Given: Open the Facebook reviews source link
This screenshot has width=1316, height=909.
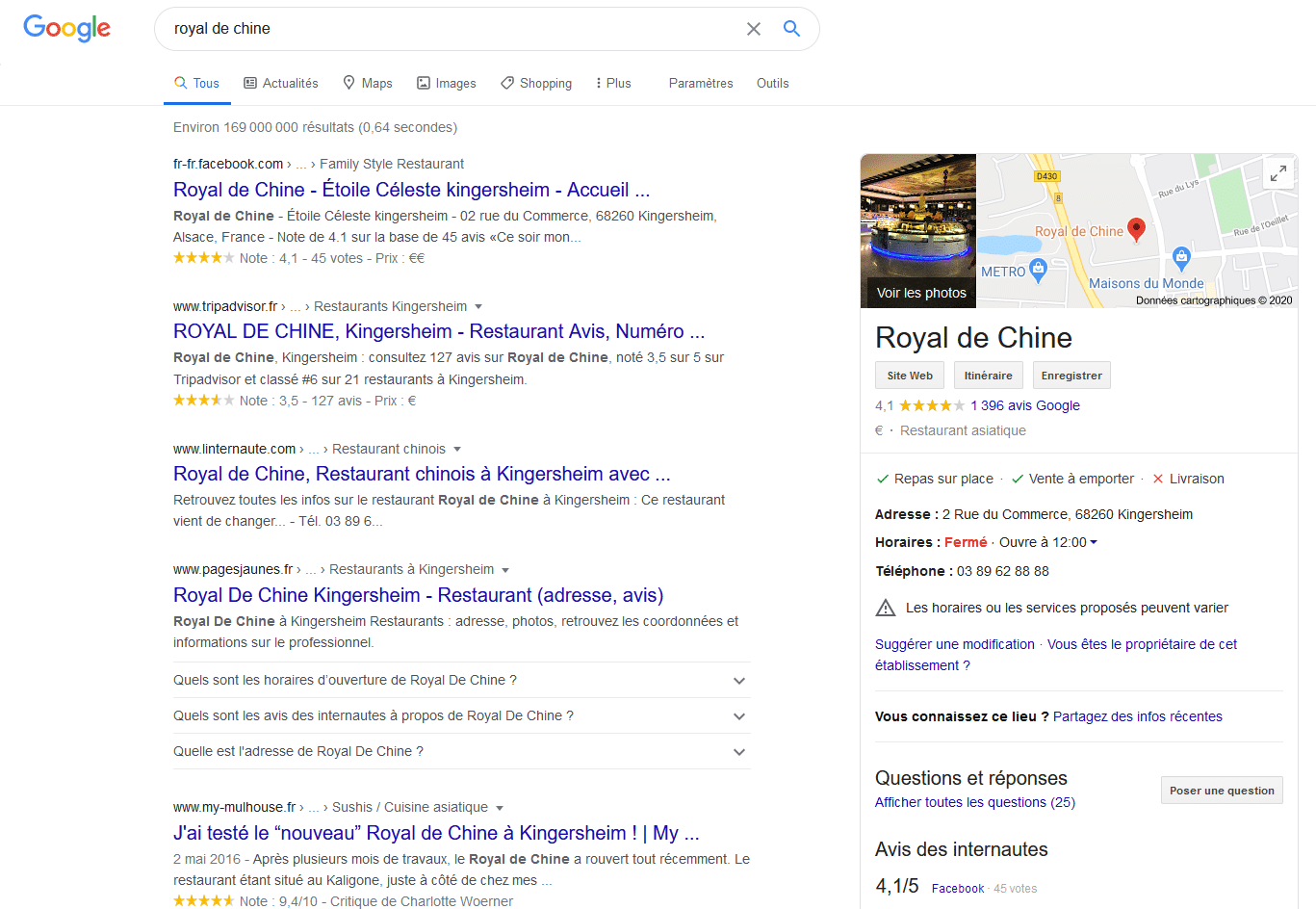Looking at the screenshot, I should pyautogui.click(x=958, y=889).
